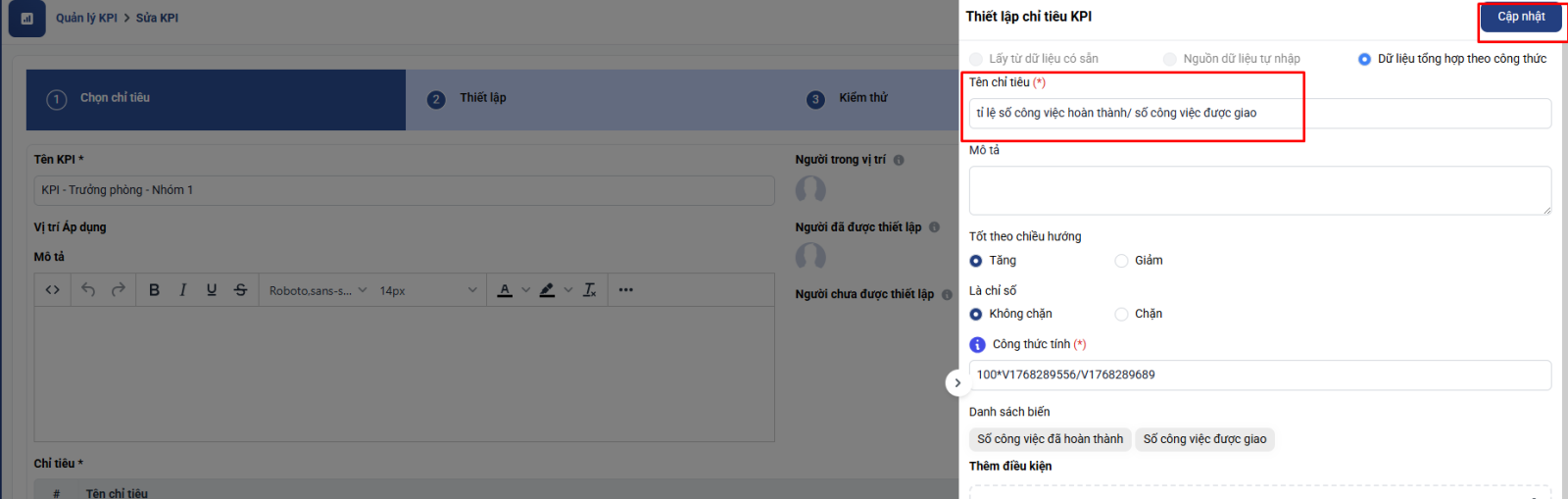Click the clear formatting icon
Screen dimensions: 1568x499
tap(590, 290)
